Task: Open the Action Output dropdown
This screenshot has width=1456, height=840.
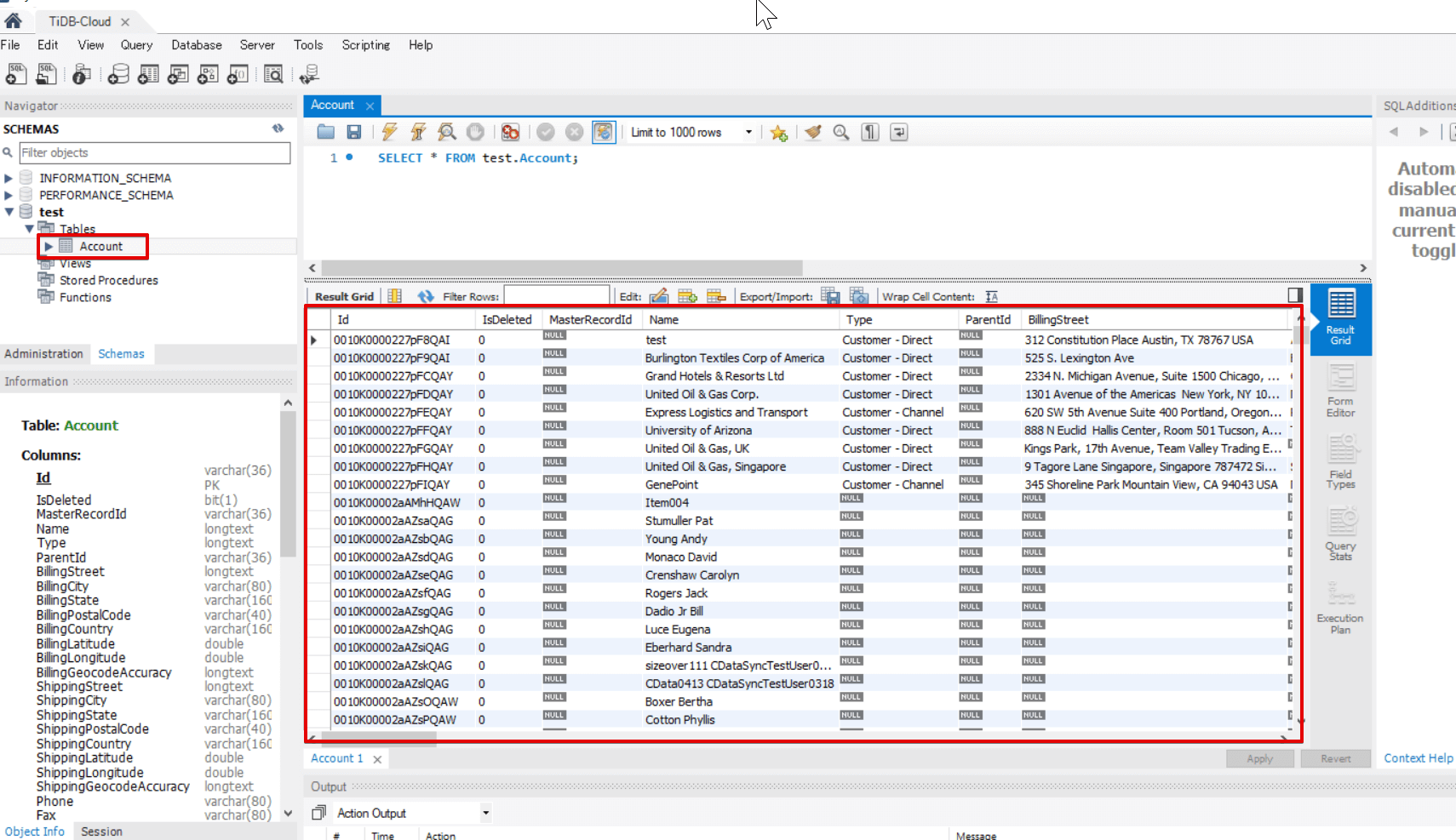Action: 485,813
